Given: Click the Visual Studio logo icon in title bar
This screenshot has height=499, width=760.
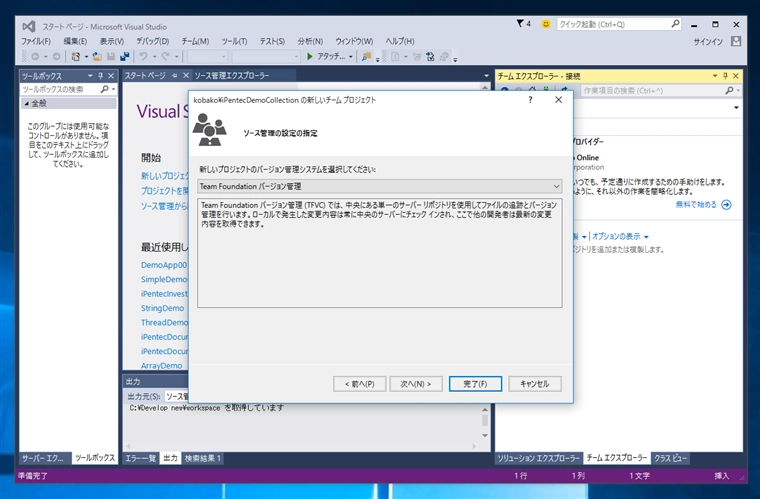Looking at the screenshot, I should pyautogui.click(x=29, y=27).
